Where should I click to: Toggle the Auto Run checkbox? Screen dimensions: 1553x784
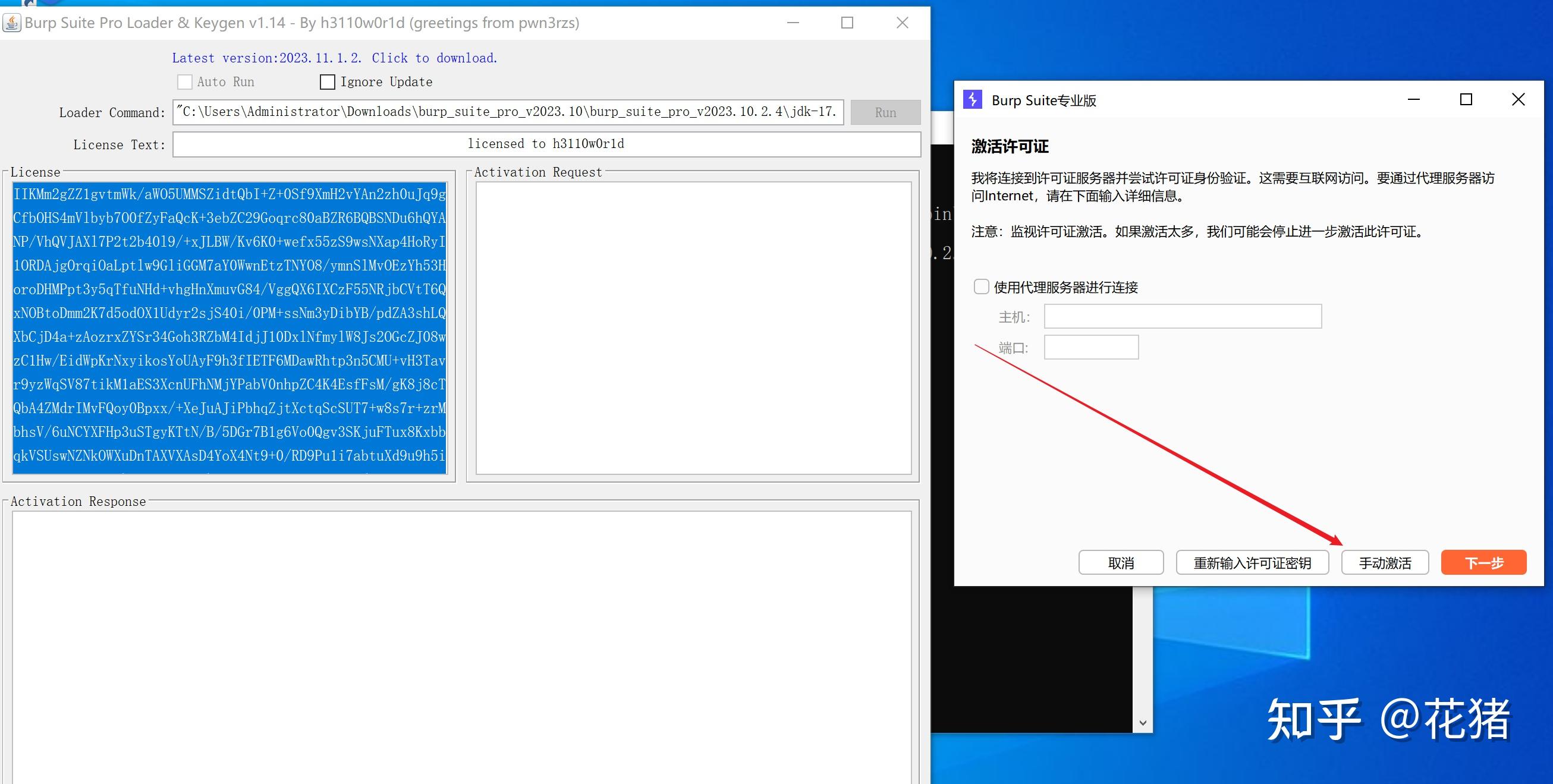tap(185, 82)
